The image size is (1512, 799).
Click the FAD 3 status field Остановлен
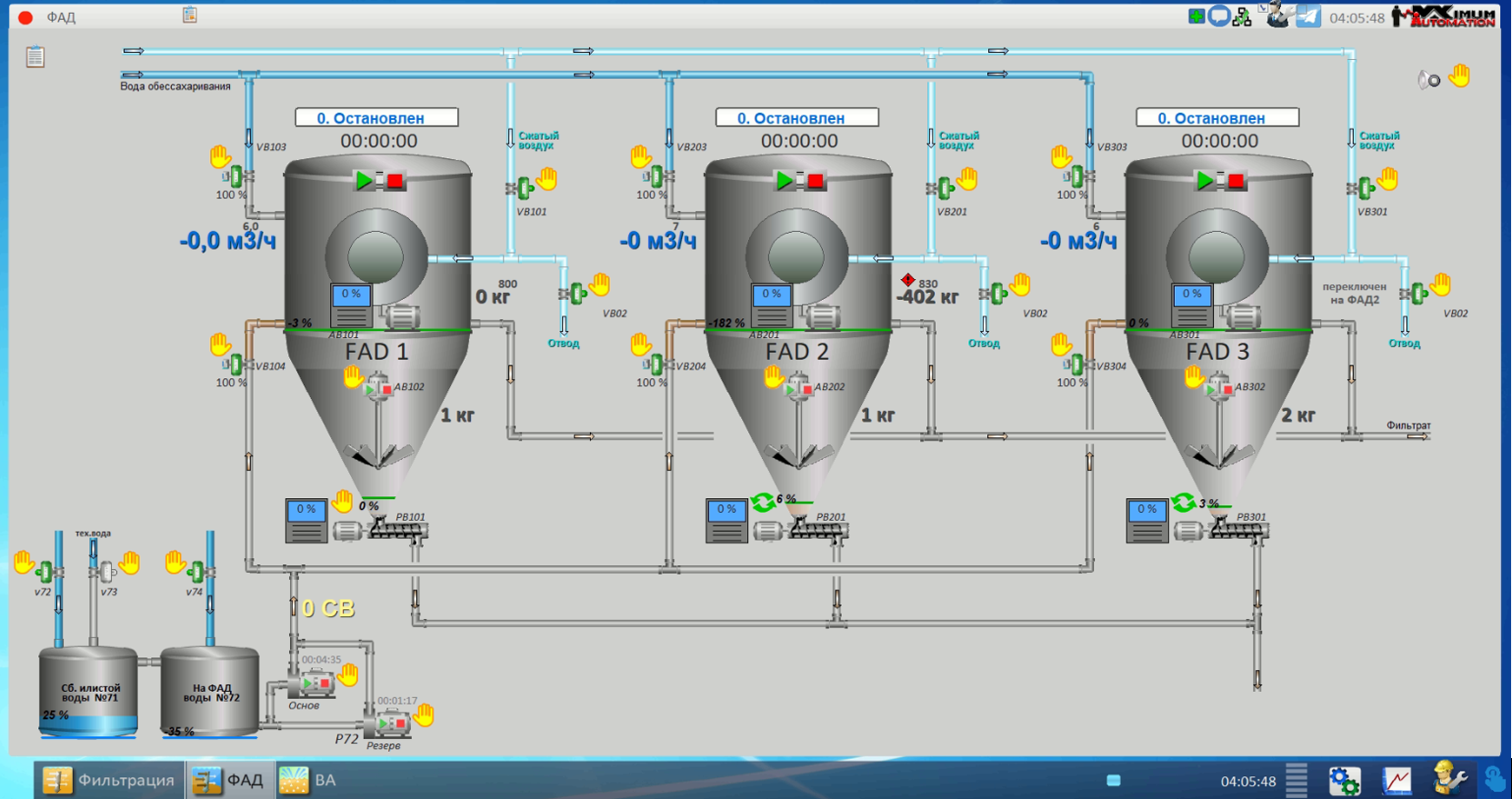[1217, 117]
